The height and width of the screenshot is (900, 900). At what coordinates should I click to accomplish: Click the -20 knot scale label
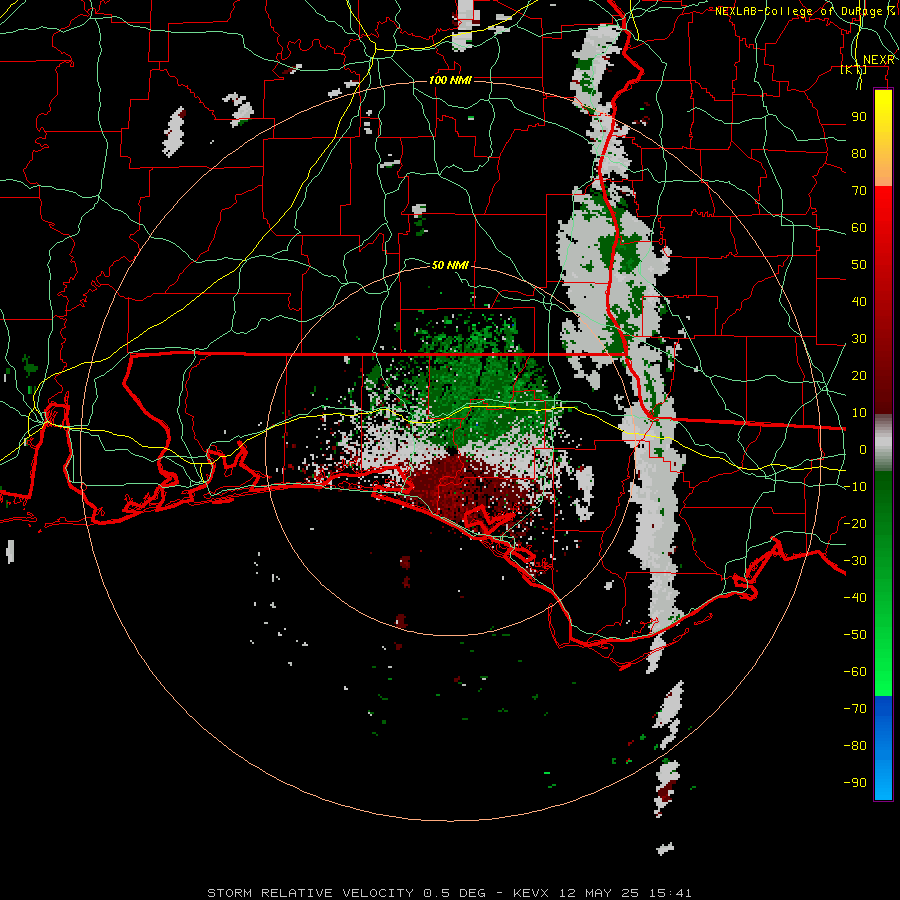click(855, 523)
